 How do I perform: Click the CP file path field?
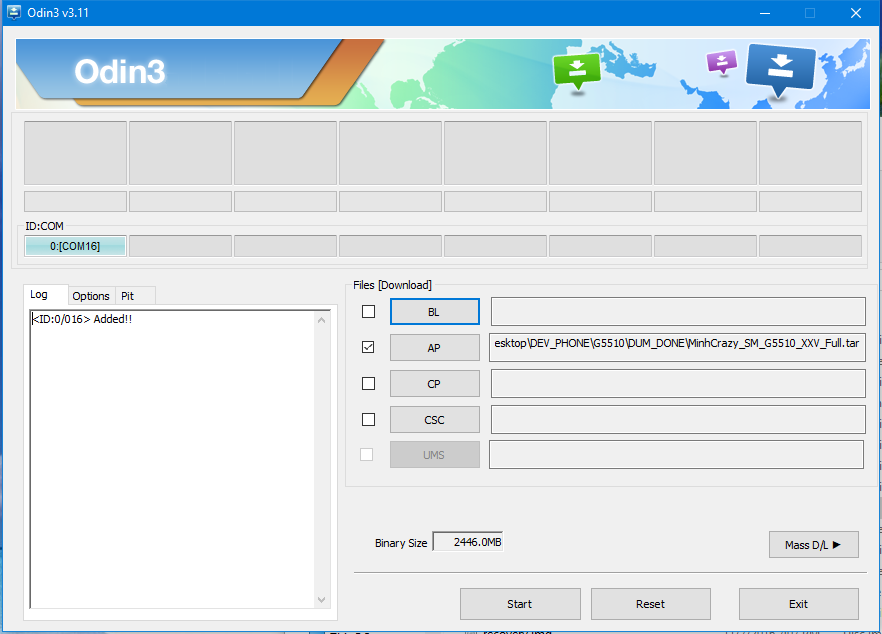(678, 384)
